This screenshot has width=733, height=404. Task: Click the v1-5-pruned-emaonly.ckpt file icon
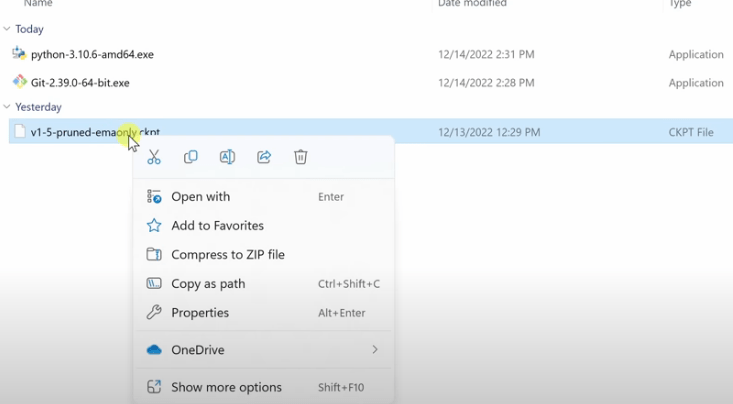tap(19, 132)
